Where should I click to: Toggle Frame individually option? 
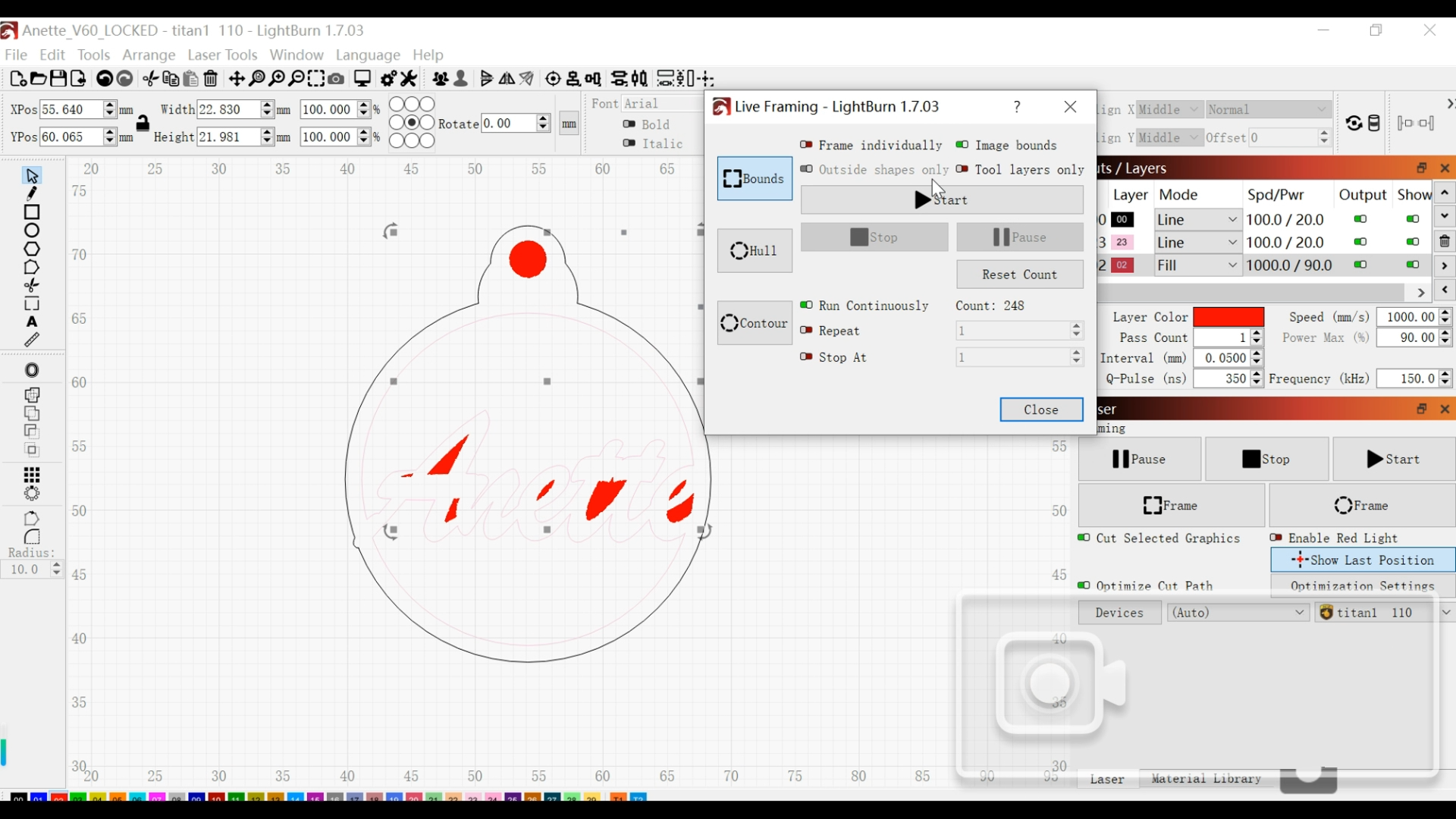click(807, 145)
